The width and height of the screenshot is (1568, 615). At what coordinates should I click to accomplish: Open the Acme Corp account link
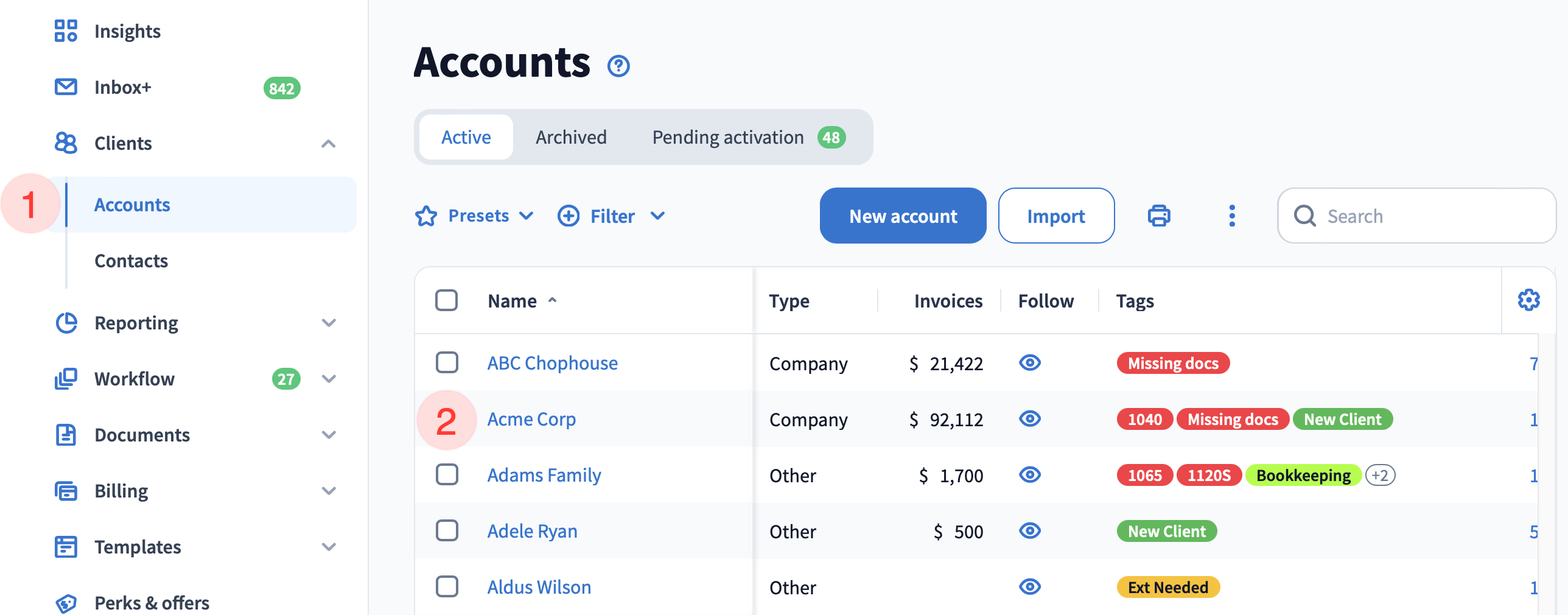pyautogui.click(x=531, y=419)
